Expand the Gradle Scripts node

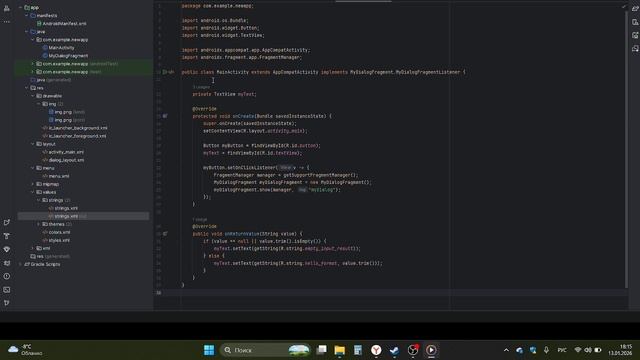(x=20, y=264)
